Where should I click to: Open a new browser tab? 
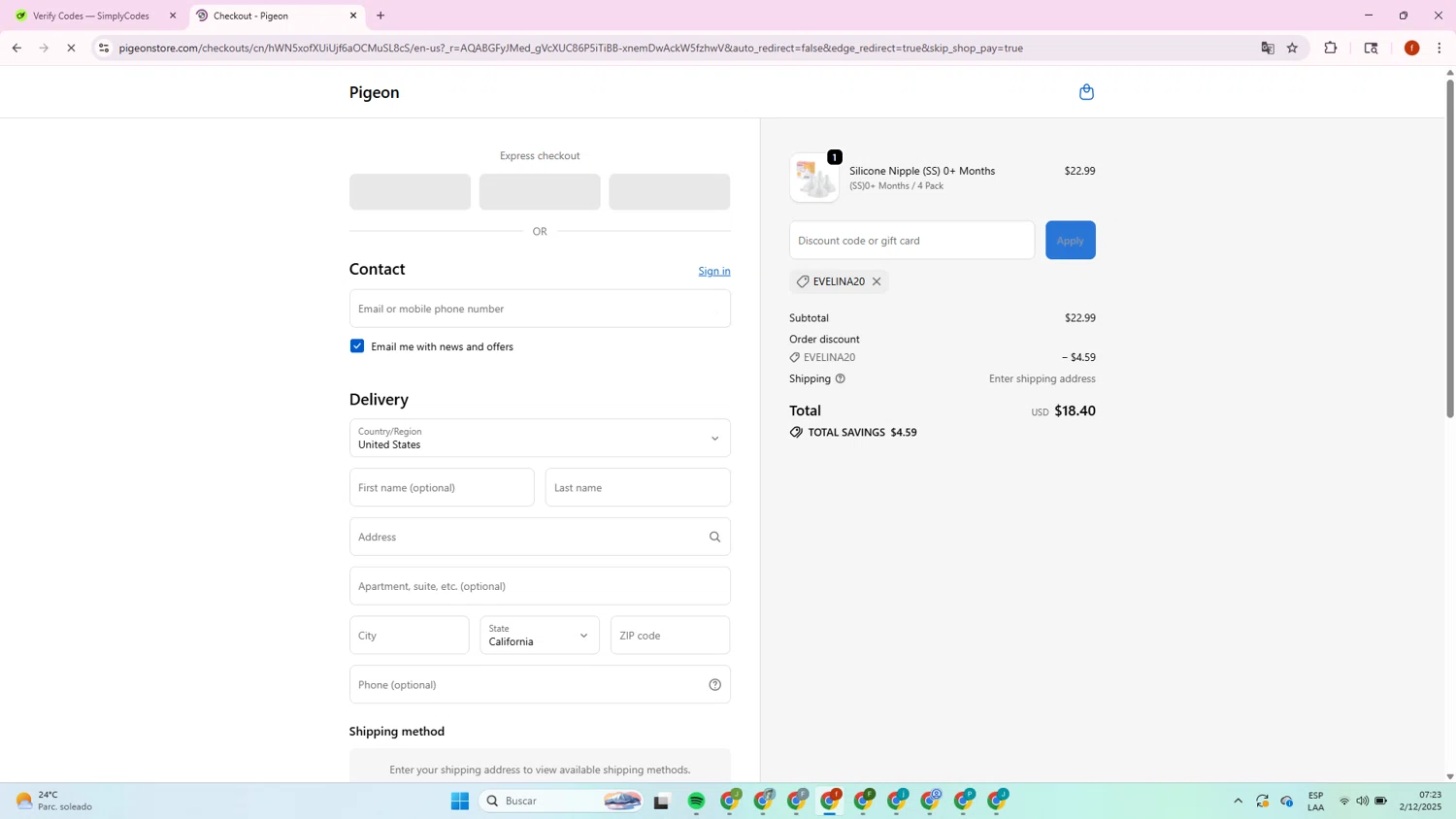pyautogui.click(x=381, y=16)
